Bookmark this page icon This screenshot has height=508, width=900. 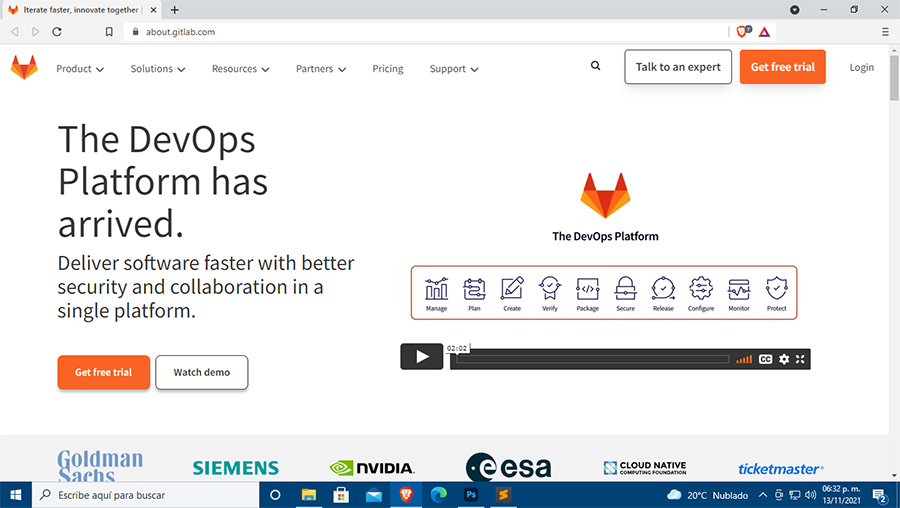click(109, 32)
